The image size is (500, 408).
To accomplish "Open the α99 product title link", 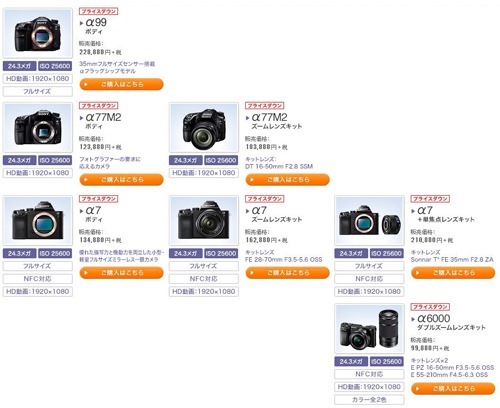I will click(x=94, y=23).
